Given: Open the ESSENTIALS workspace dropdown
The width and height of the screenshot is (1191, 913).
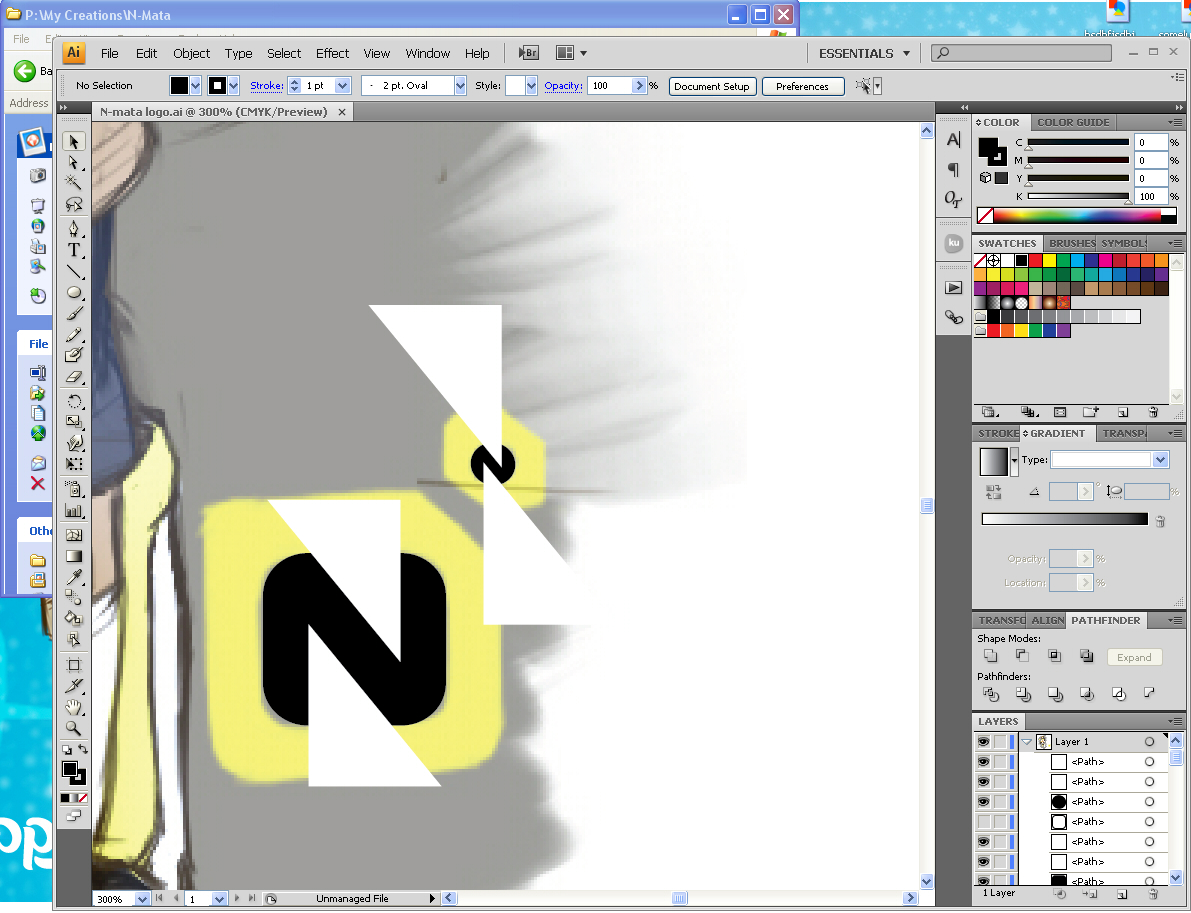Looking at the screenshot, I should point(865,53).
